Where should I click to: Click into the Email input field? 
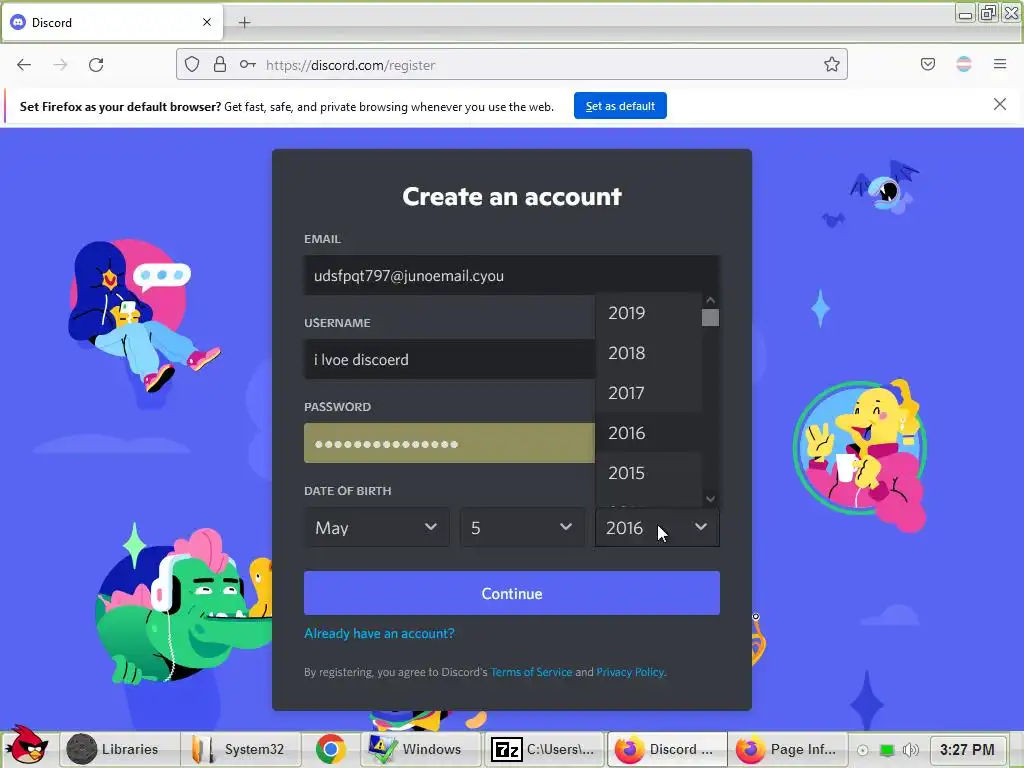(511, 276)
